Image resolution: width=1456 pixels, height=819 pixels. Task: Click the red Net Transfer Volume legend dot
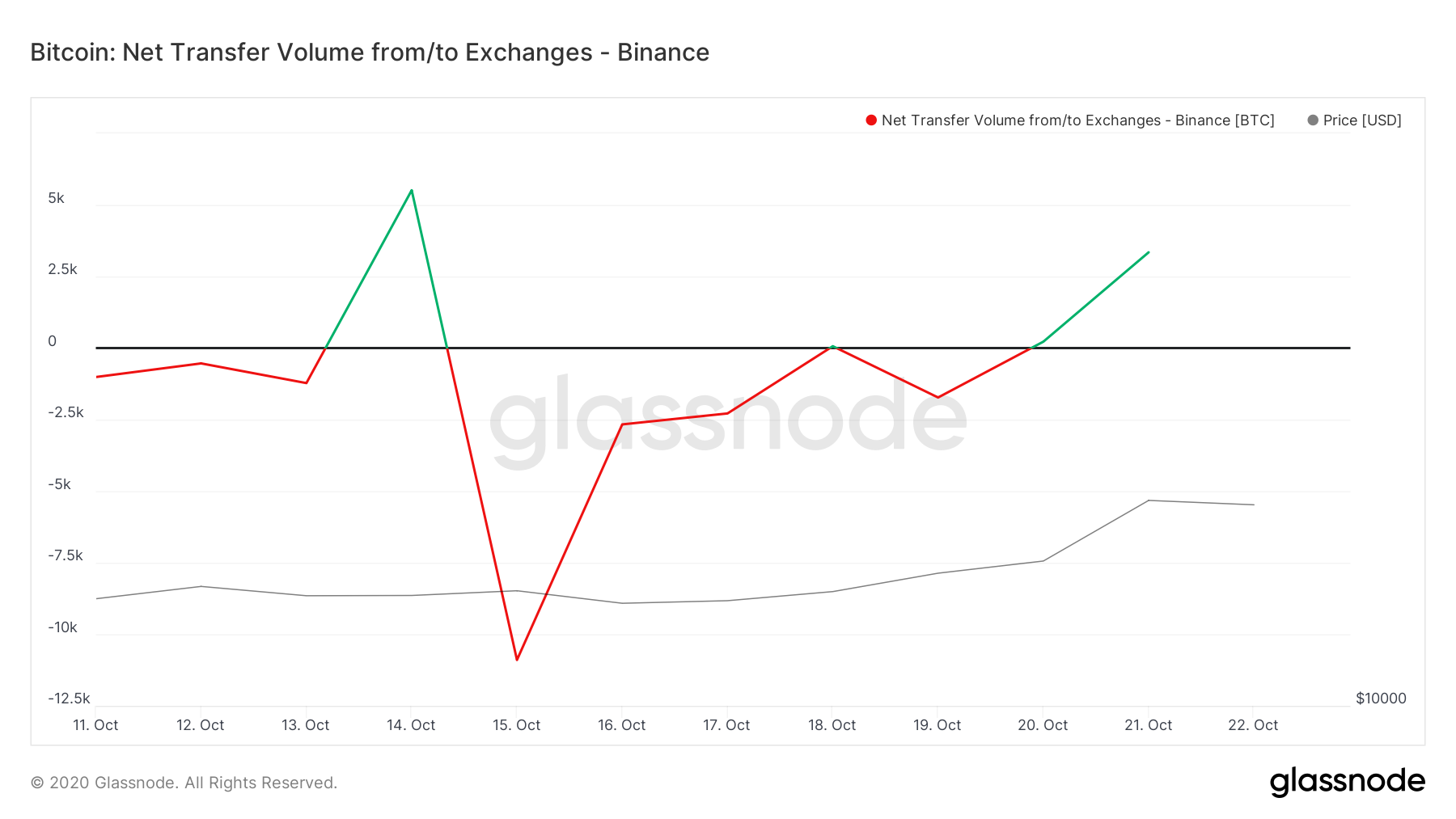coord(871,120)
